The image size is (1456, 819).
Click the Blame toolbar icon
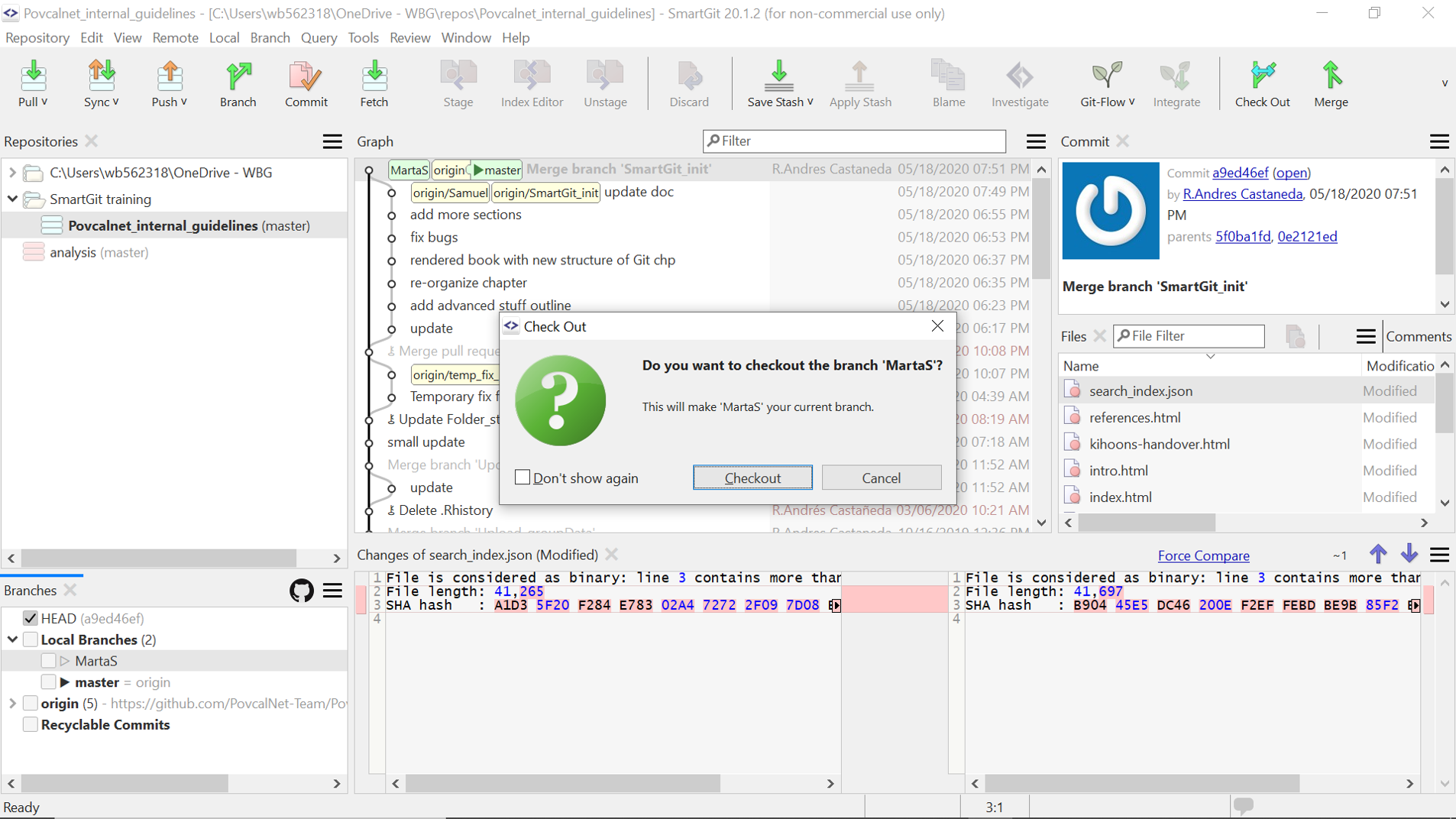948,76
